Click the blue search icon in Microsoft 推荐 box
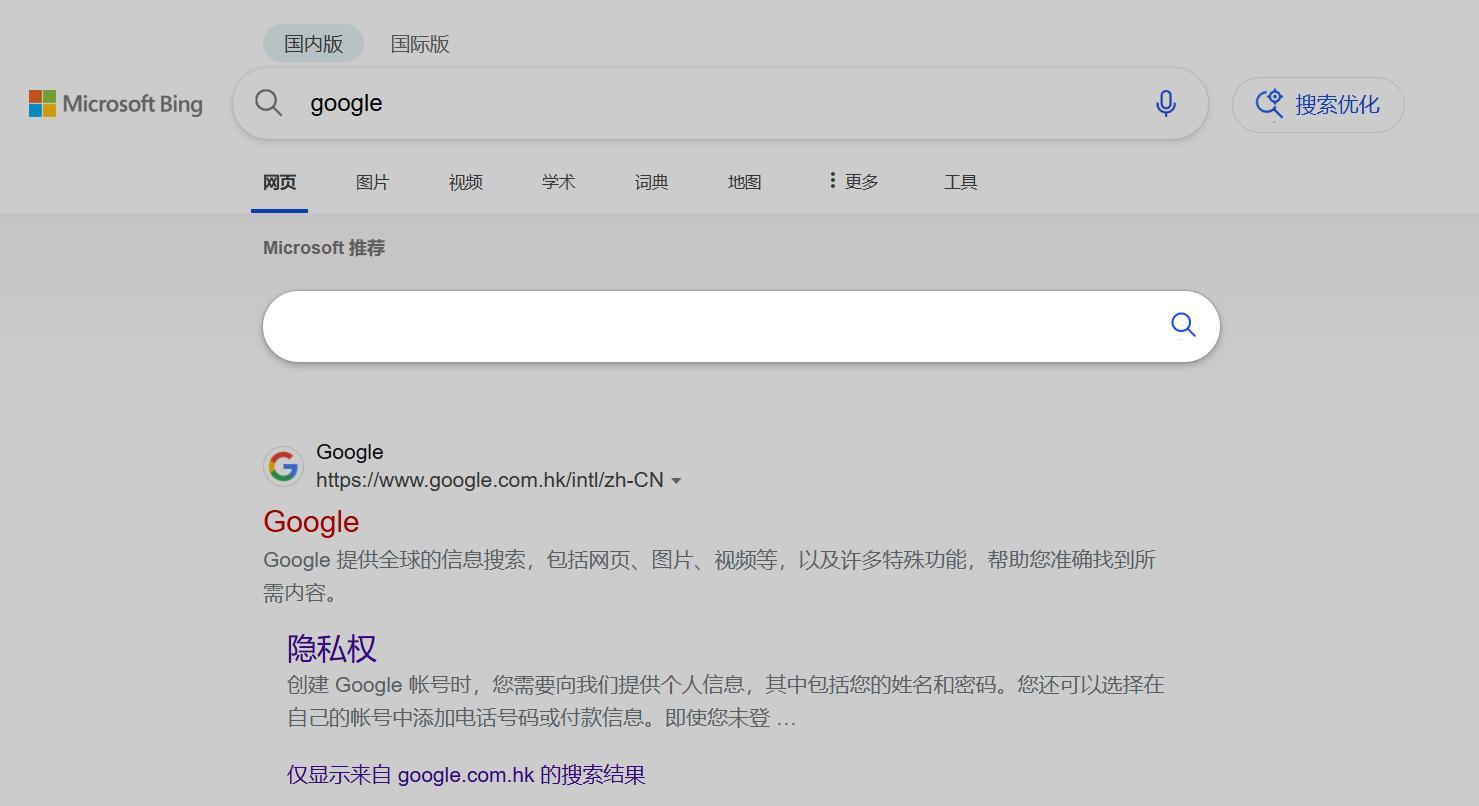The height and width of the screenshot is (806, 1479). tap(1183, 325)
